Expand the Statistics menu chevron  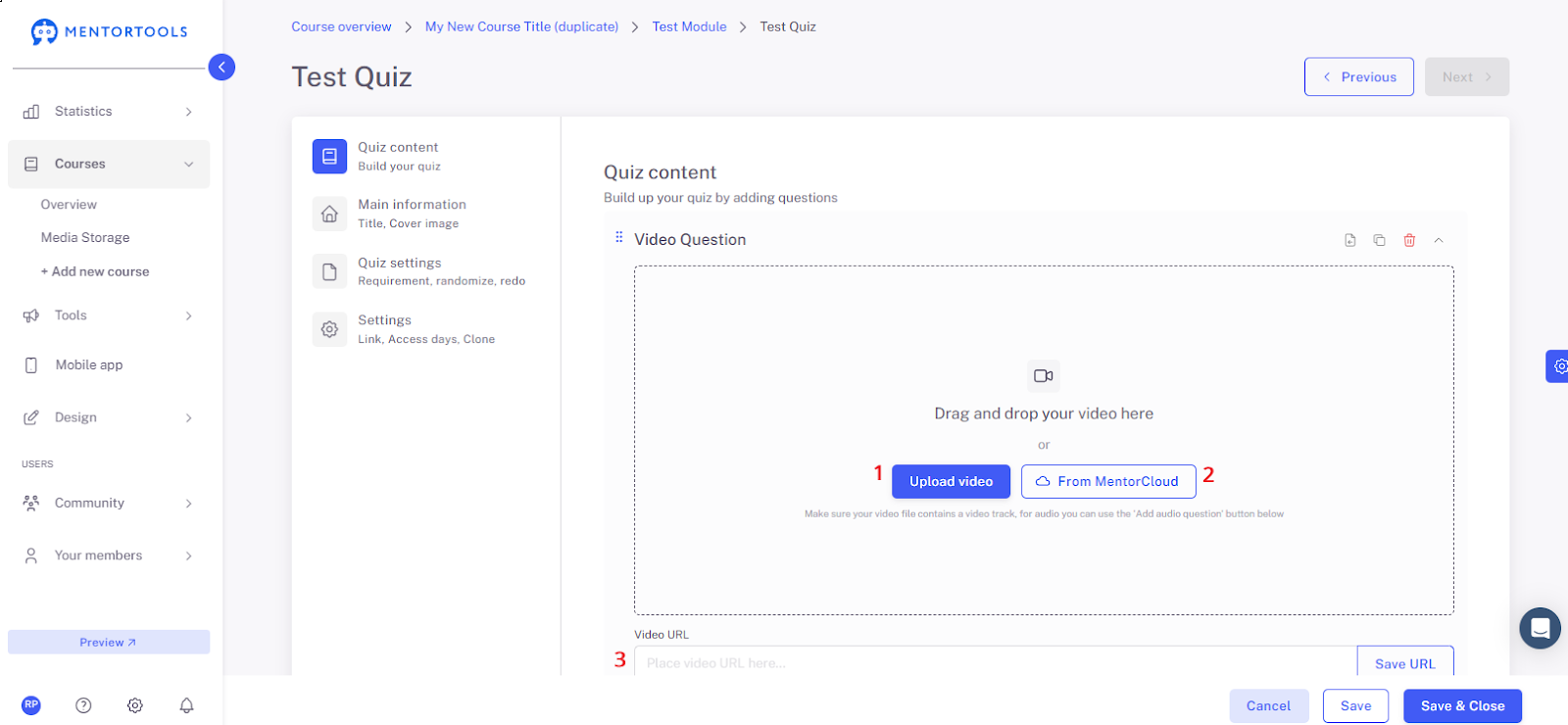point(188,112)
